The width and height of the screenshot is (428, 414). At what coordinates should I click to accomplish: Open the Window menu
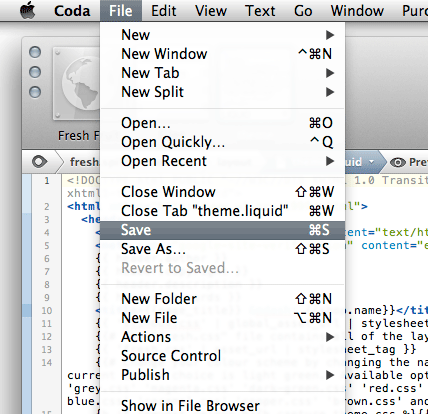[357, 11]
